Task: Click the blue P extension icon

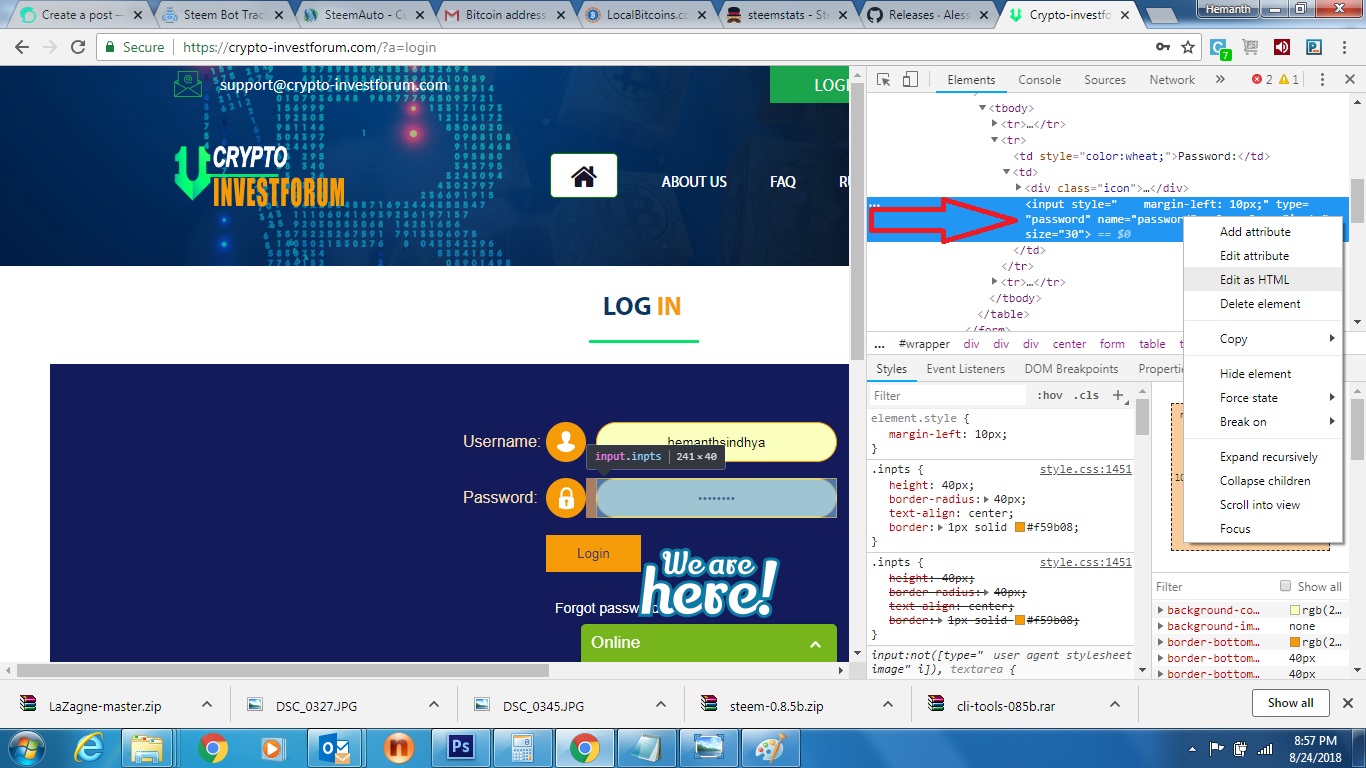Action: click(x=1314, y=47)
